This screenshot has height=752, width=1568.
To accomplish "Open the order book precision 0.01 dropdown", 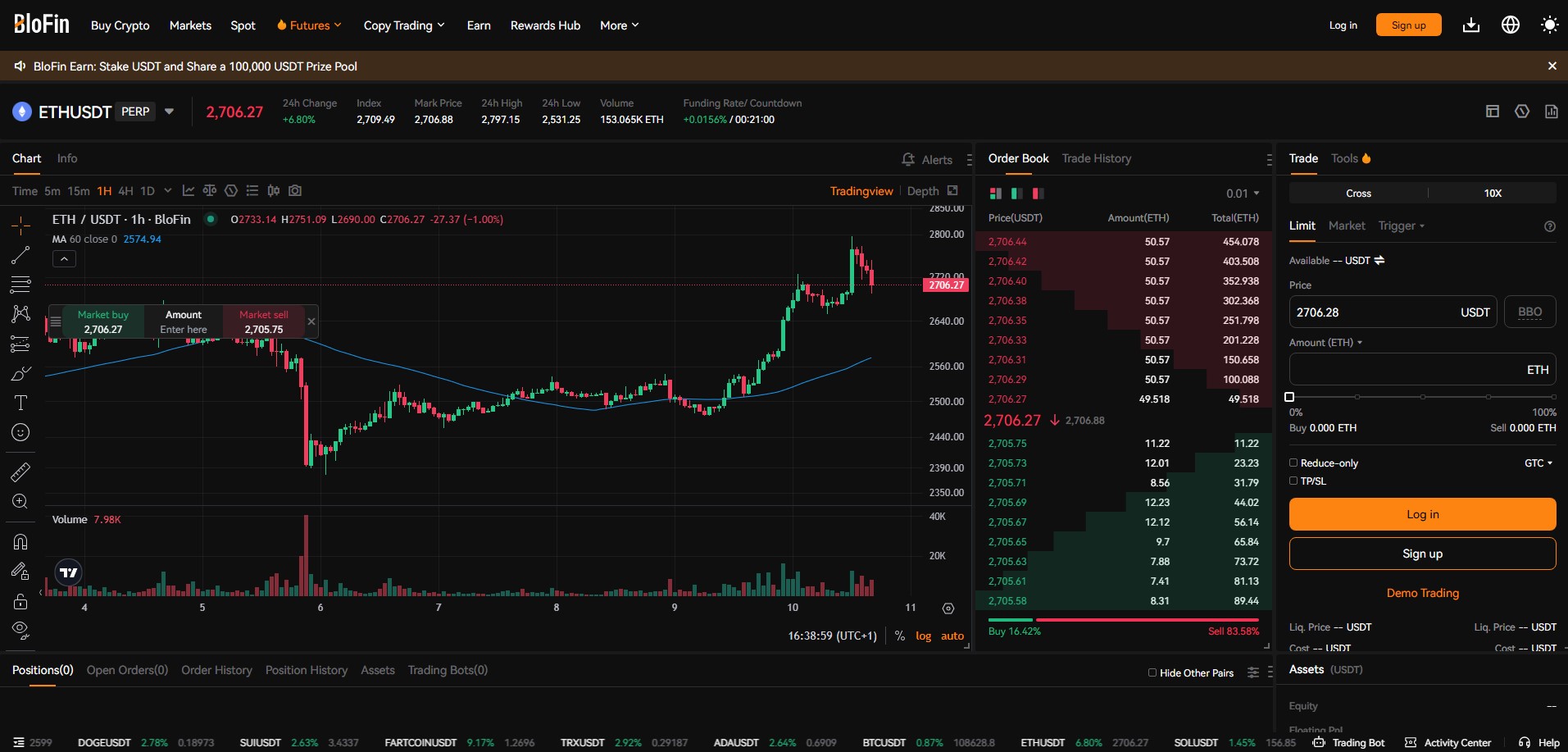I will 1240,194.
